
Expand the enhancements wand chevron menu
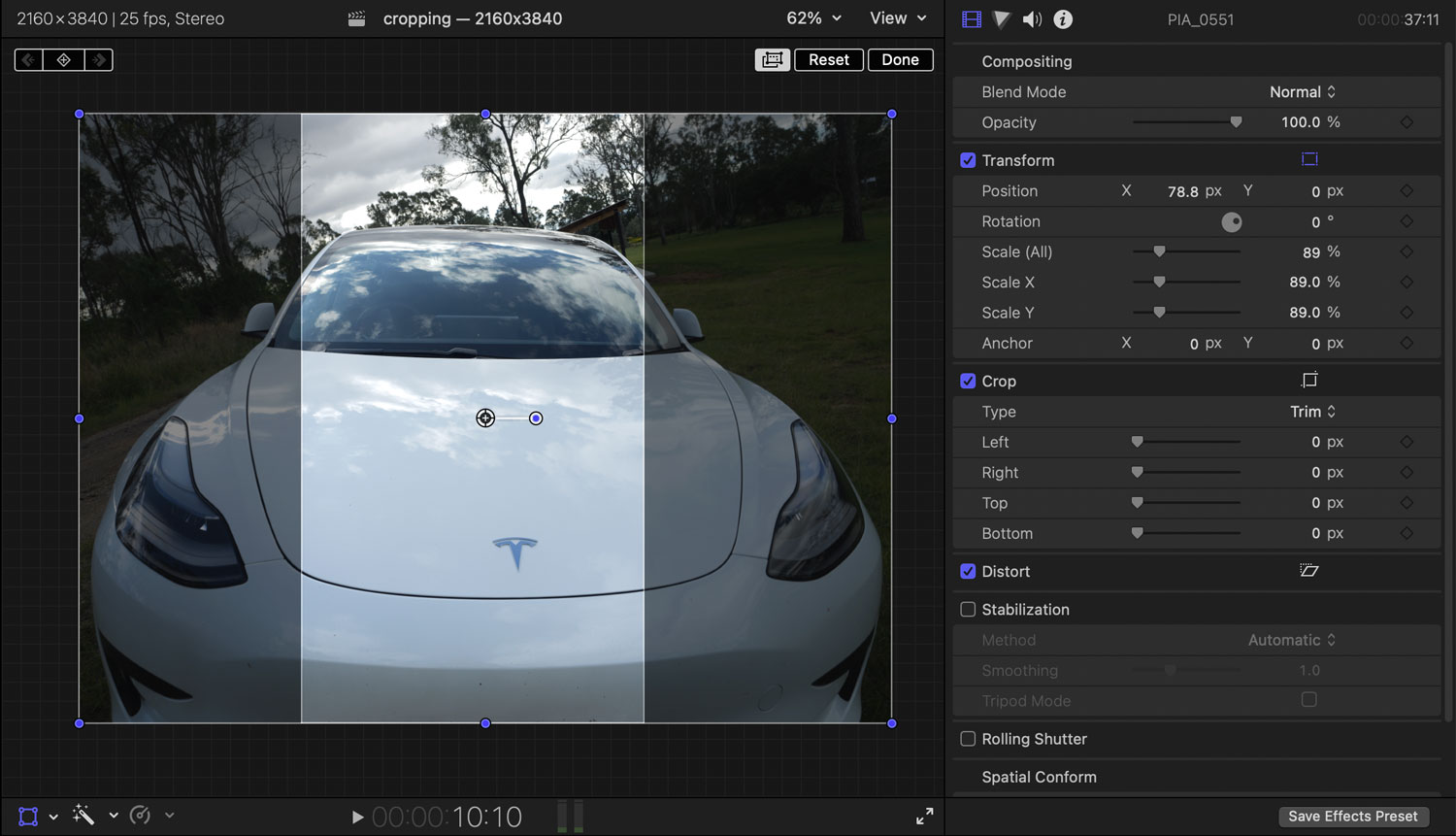click(x=114, y=816)
